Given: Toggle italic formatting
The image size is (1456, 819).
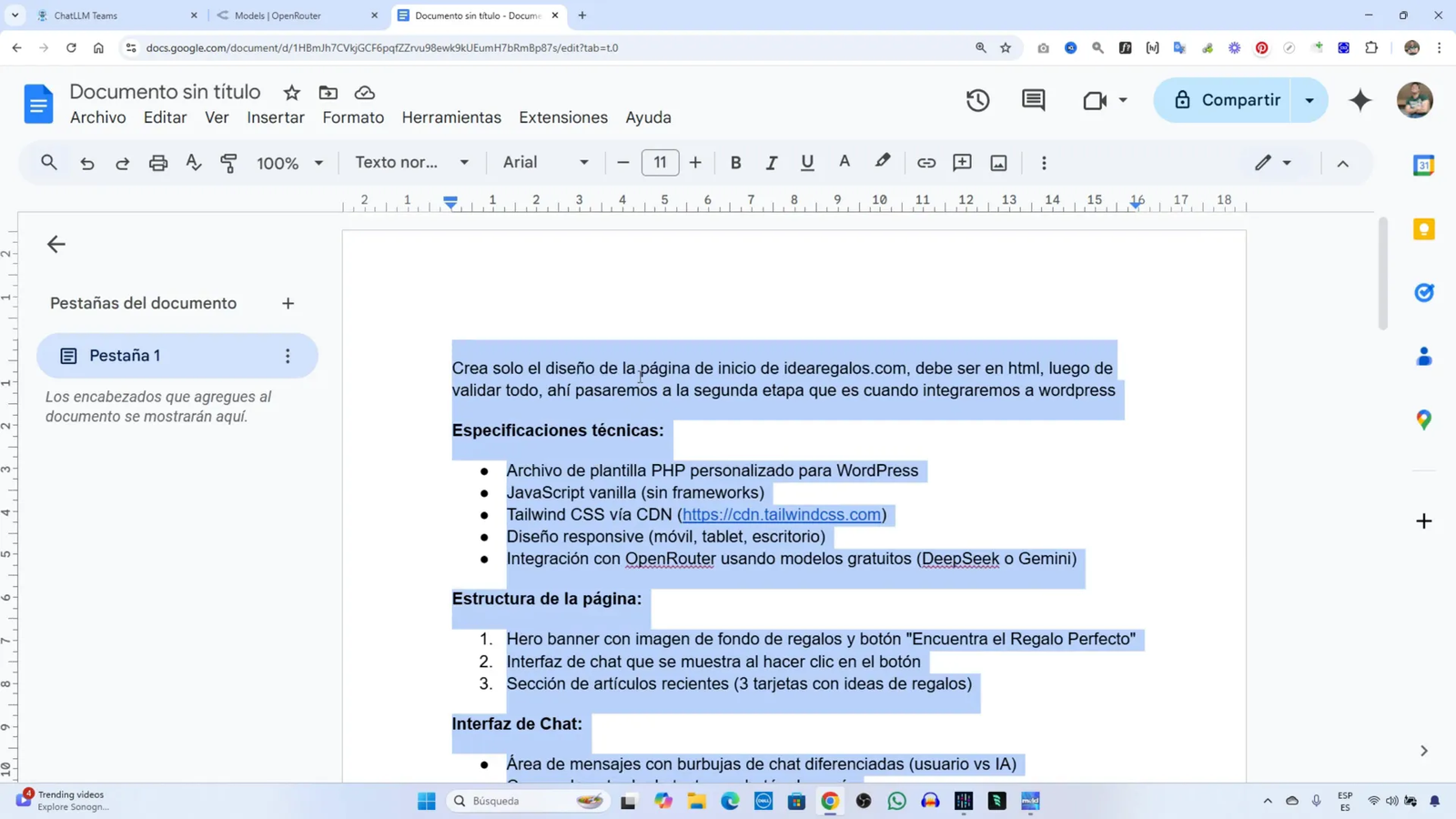Looking at the screenshot, I should pos(771,163).
